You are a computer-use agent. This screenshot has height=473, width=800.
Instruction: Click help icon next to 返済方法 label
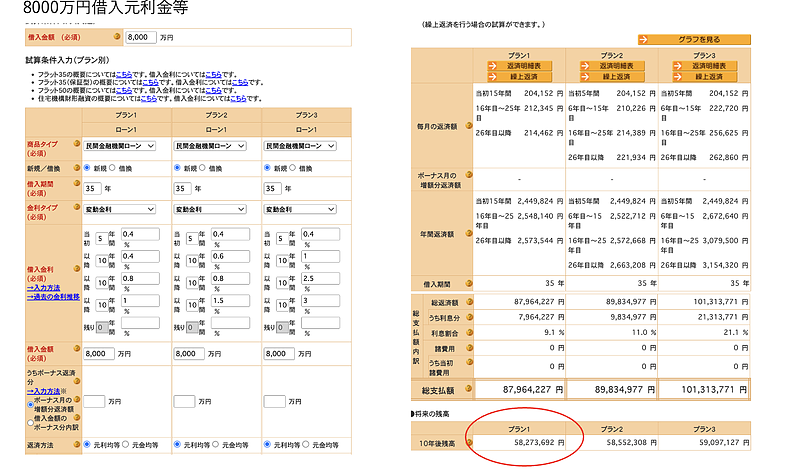click(x=78, y=444)
